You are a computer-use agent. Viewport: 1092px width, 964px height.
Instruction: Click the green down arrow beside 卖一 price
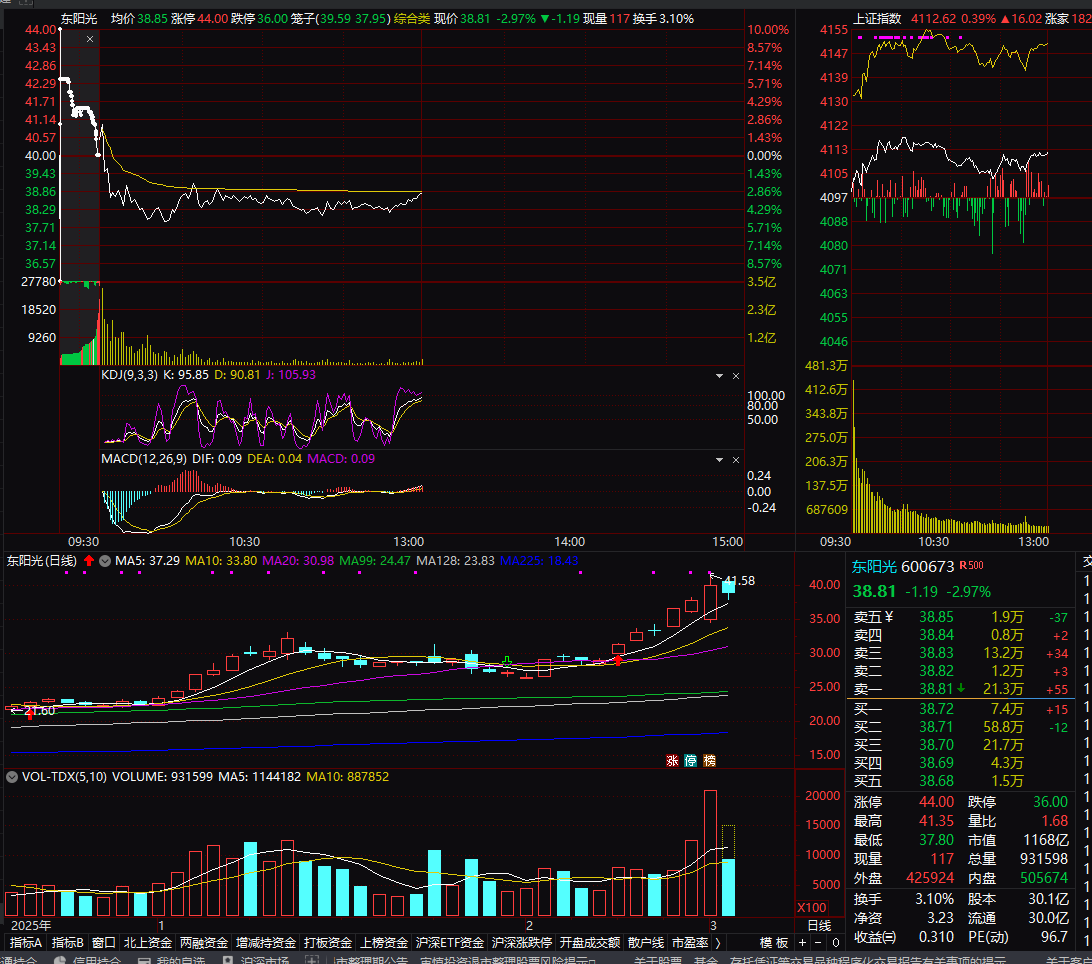961,688
